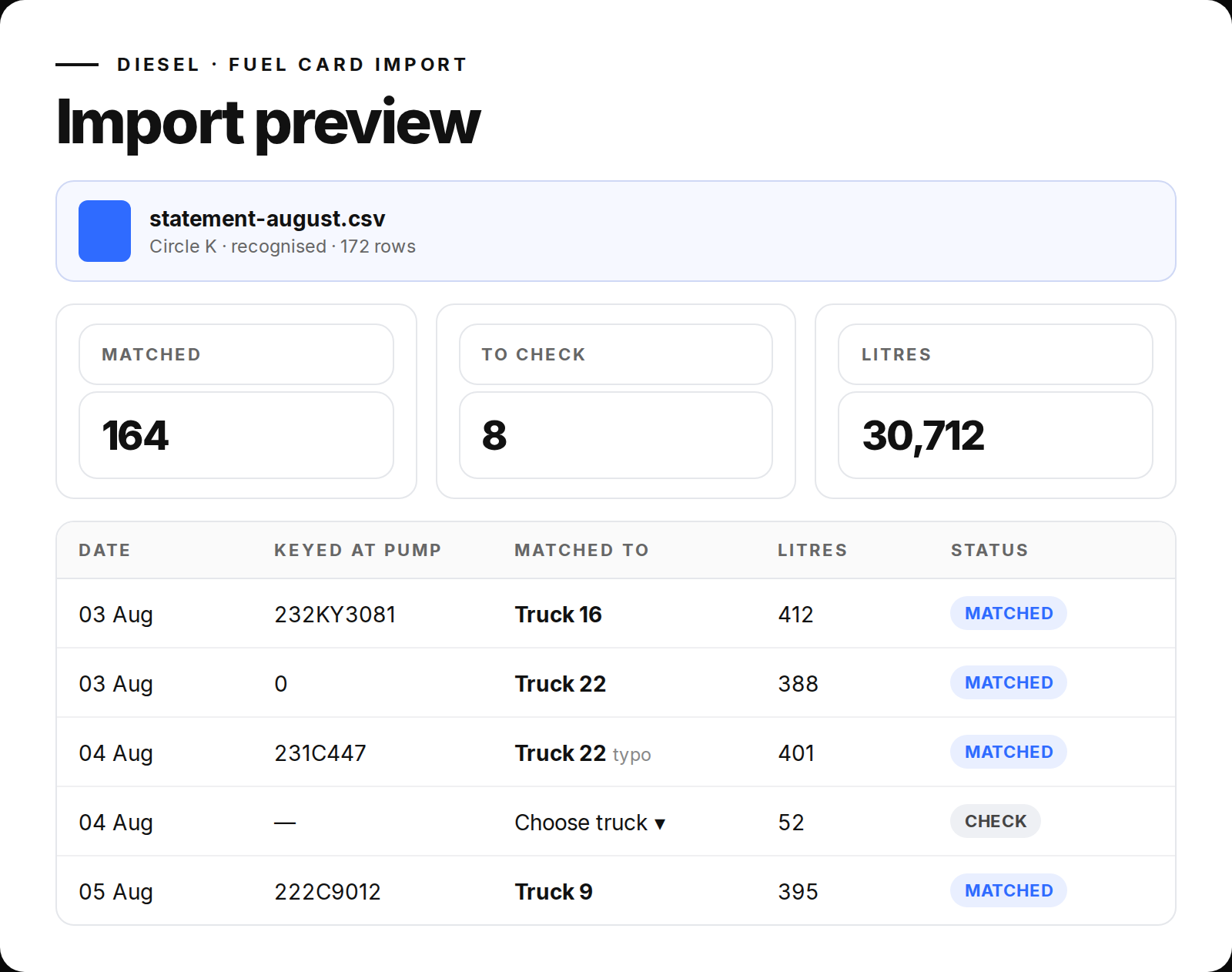The height and width of the screenshot is (972, 1232).
Task: Click the LITRES summary card label
Action: [896, 354]
